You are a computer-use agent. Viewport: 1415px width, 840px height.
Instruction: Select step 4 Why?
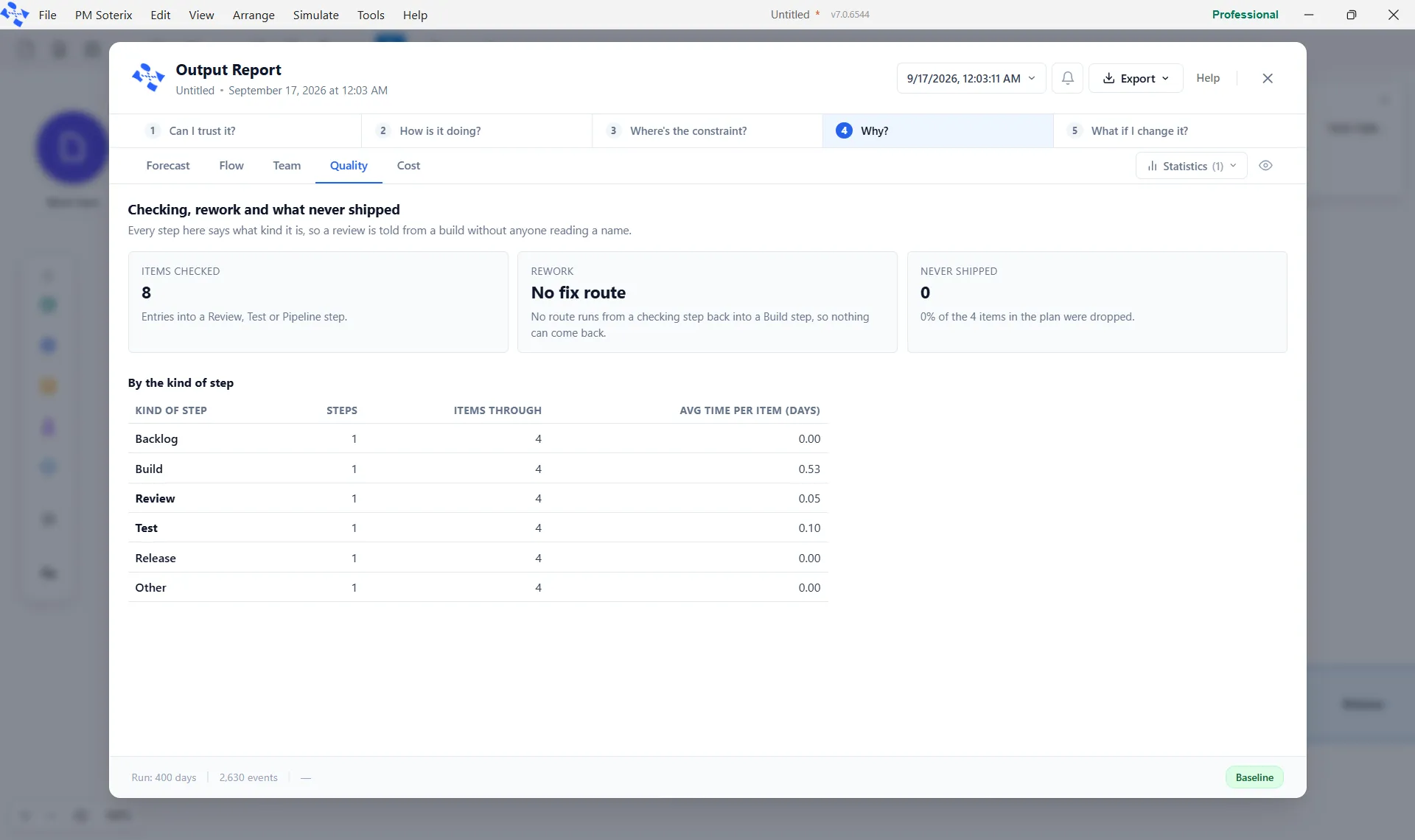tap(938, 130)
